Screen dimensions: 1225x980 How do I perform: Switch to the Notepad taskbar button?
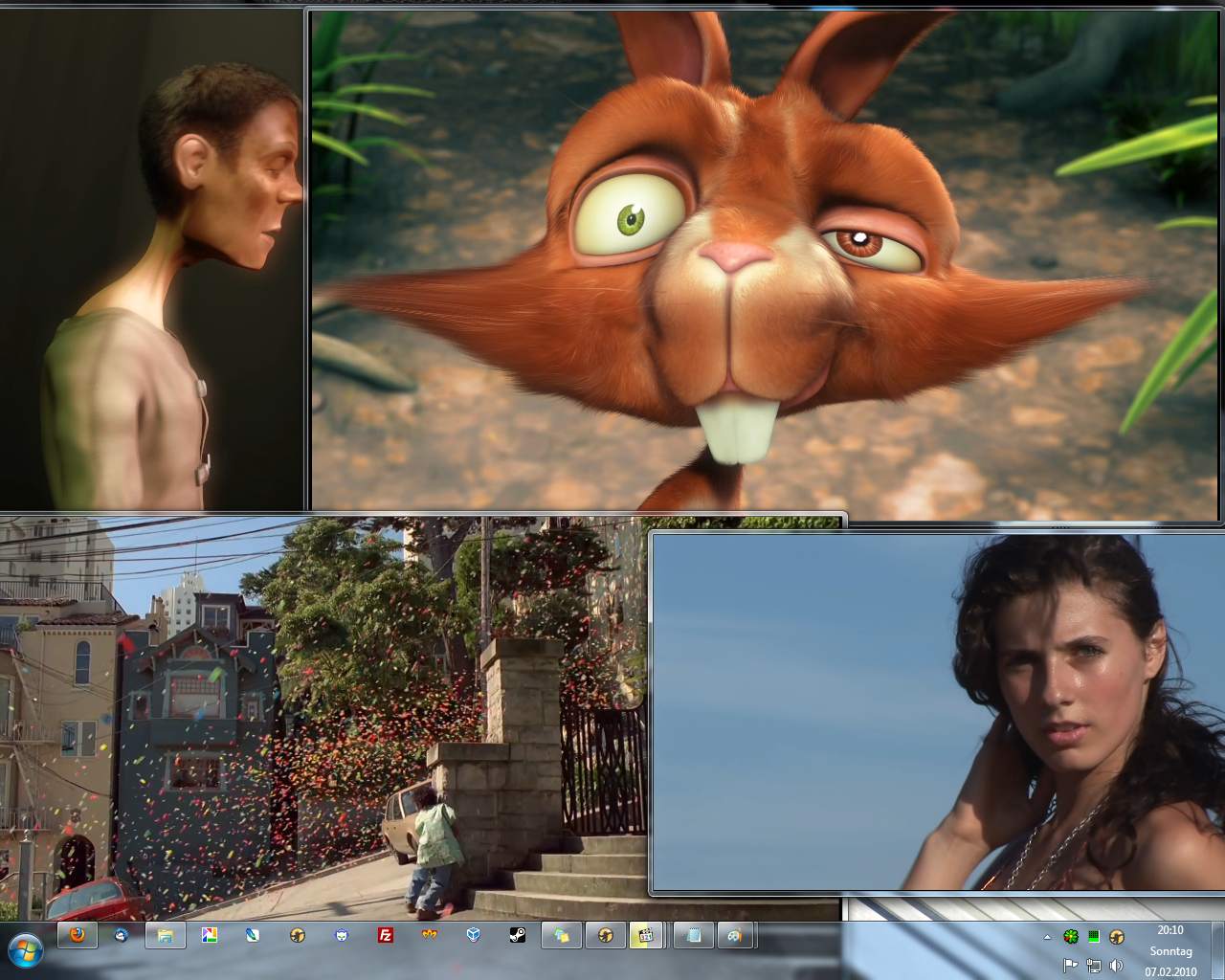pos(694,935)
